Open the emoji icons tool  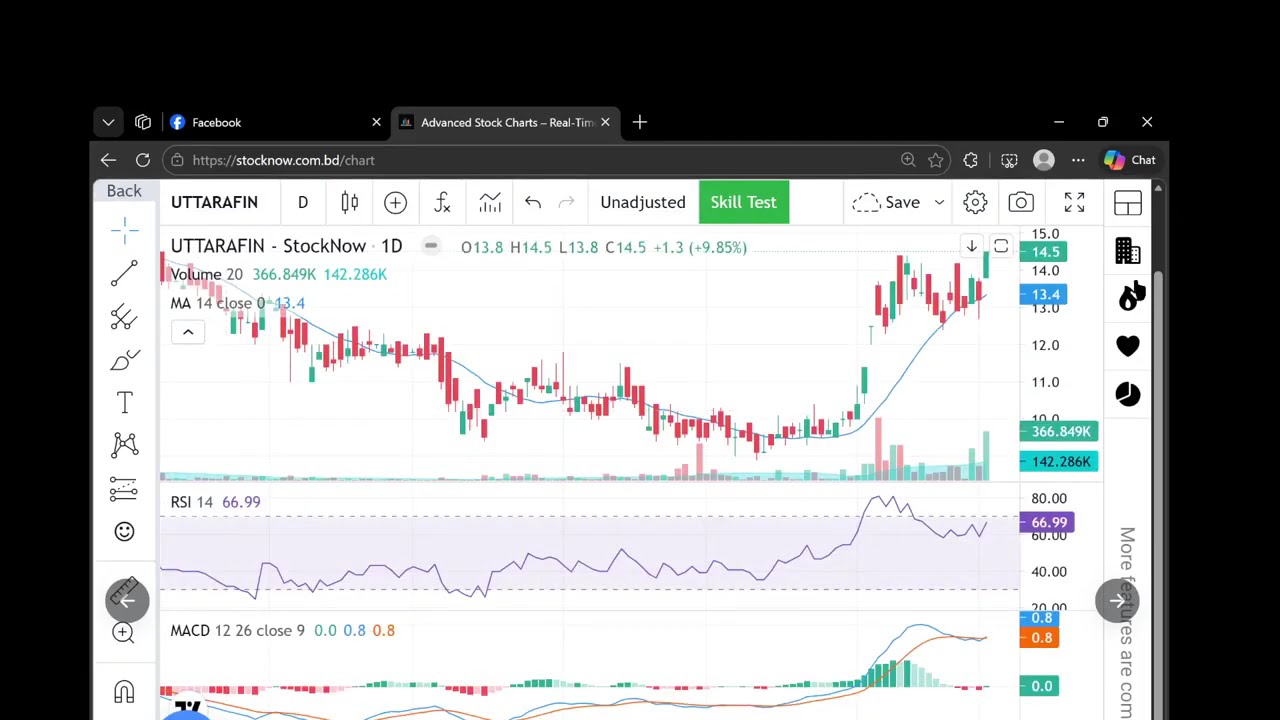pos(124,531)
